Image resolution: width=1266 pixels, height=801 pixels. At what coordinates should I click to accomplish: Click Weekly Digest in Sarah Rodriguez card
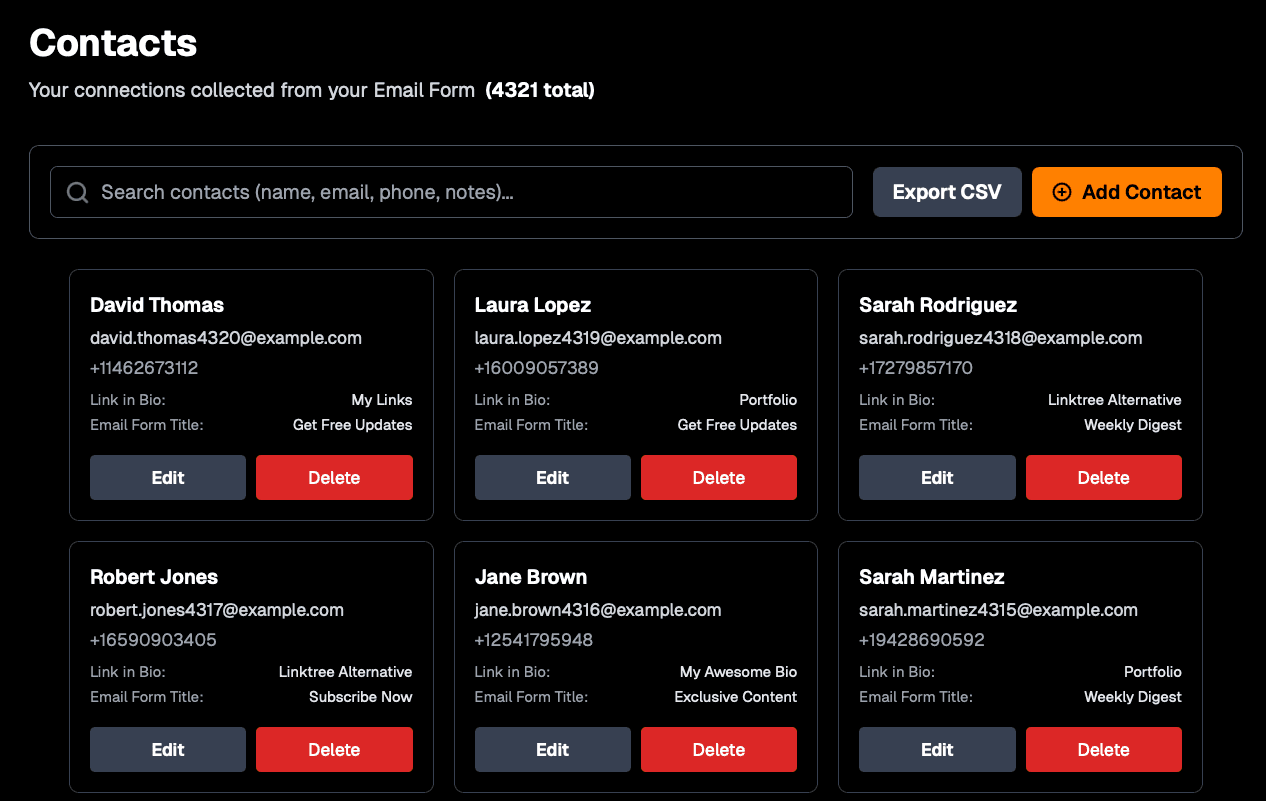point(1133,425)
